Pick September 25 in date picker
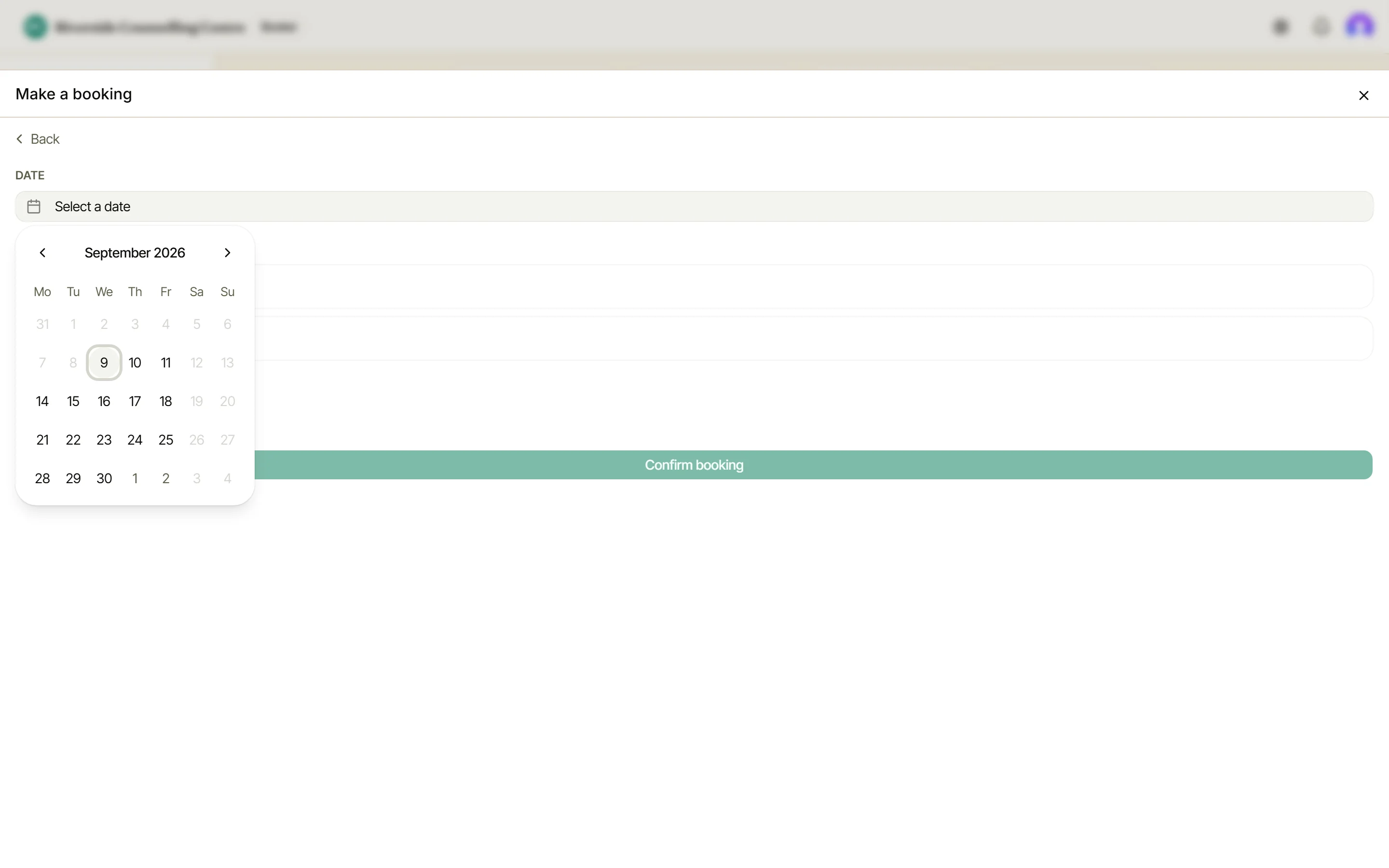Image resolution: width=1389 pixels, height=868 pixels. coord(166,440)
